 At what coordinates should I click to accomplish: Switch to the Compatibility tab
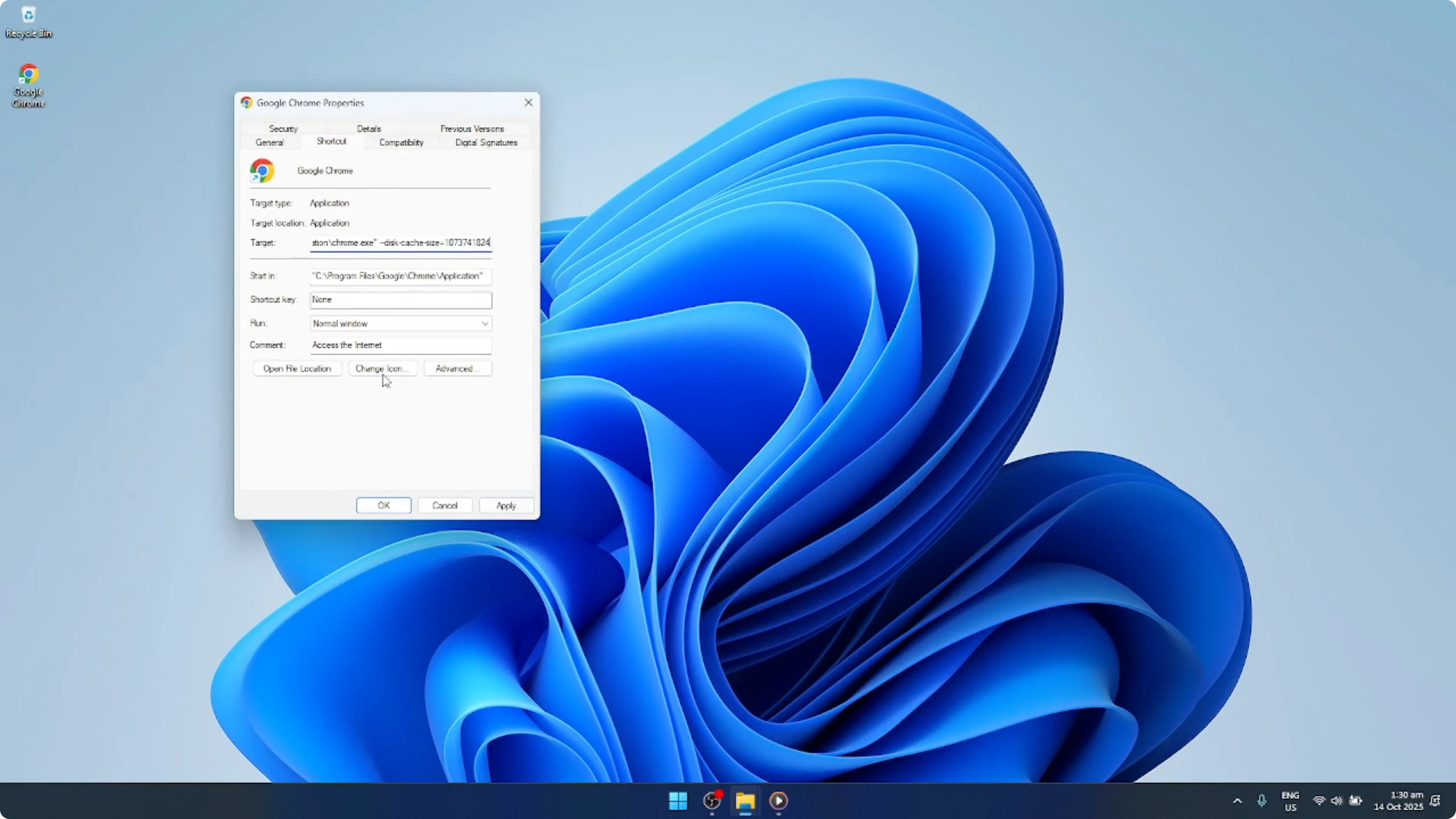pyautogui.click(x=400, y=142)
